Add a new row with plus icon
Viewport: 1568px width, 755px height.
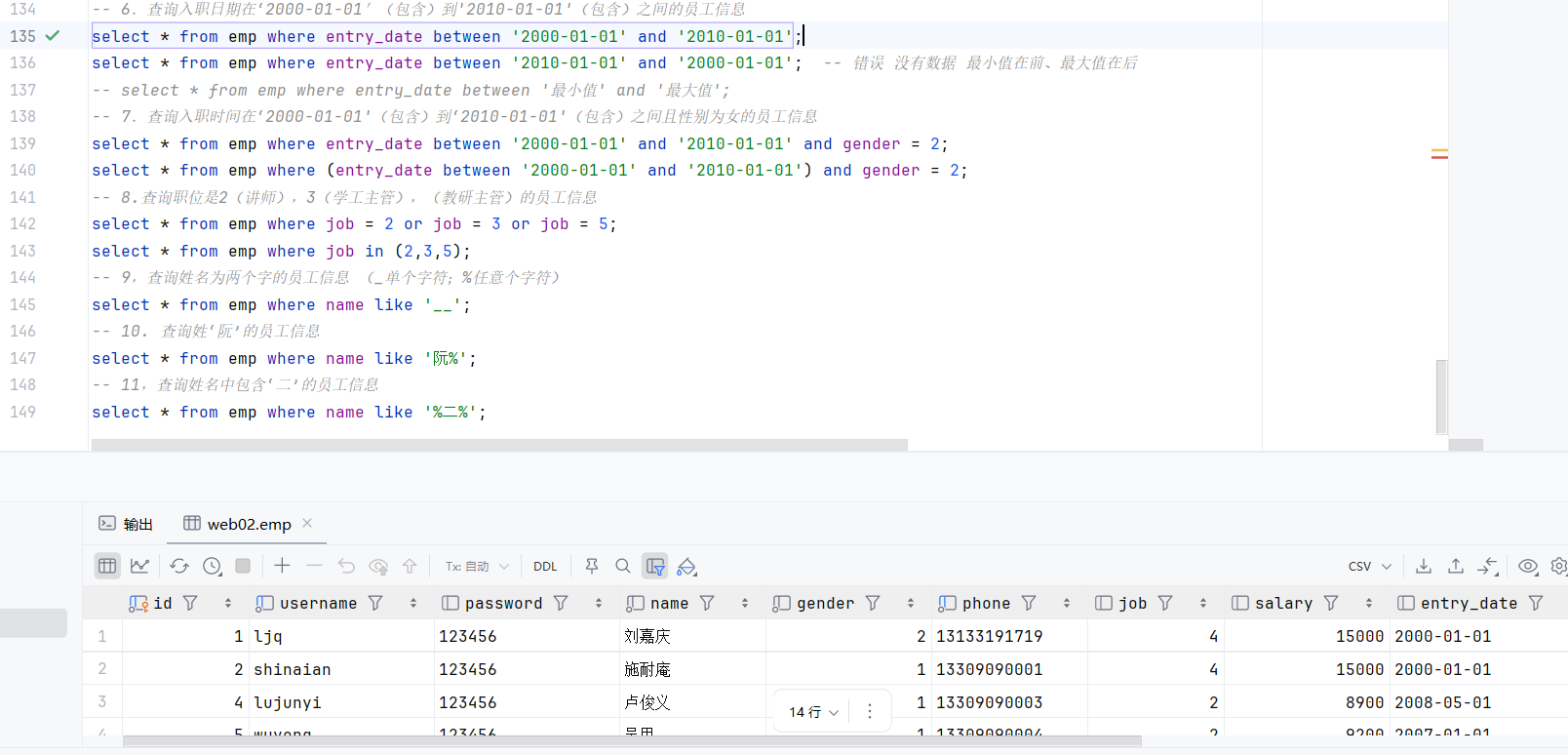[282, 566]
